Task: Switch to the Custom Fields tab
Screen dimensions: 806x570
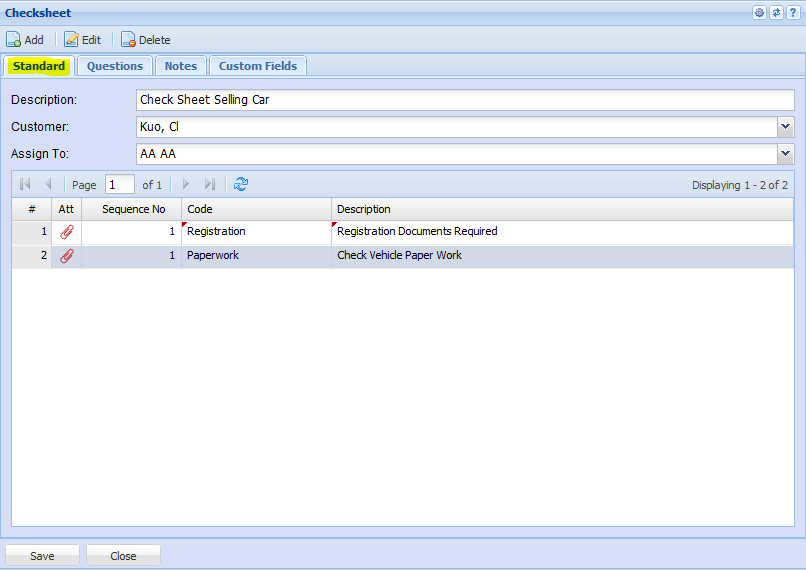Action: [x=258, y=66]
